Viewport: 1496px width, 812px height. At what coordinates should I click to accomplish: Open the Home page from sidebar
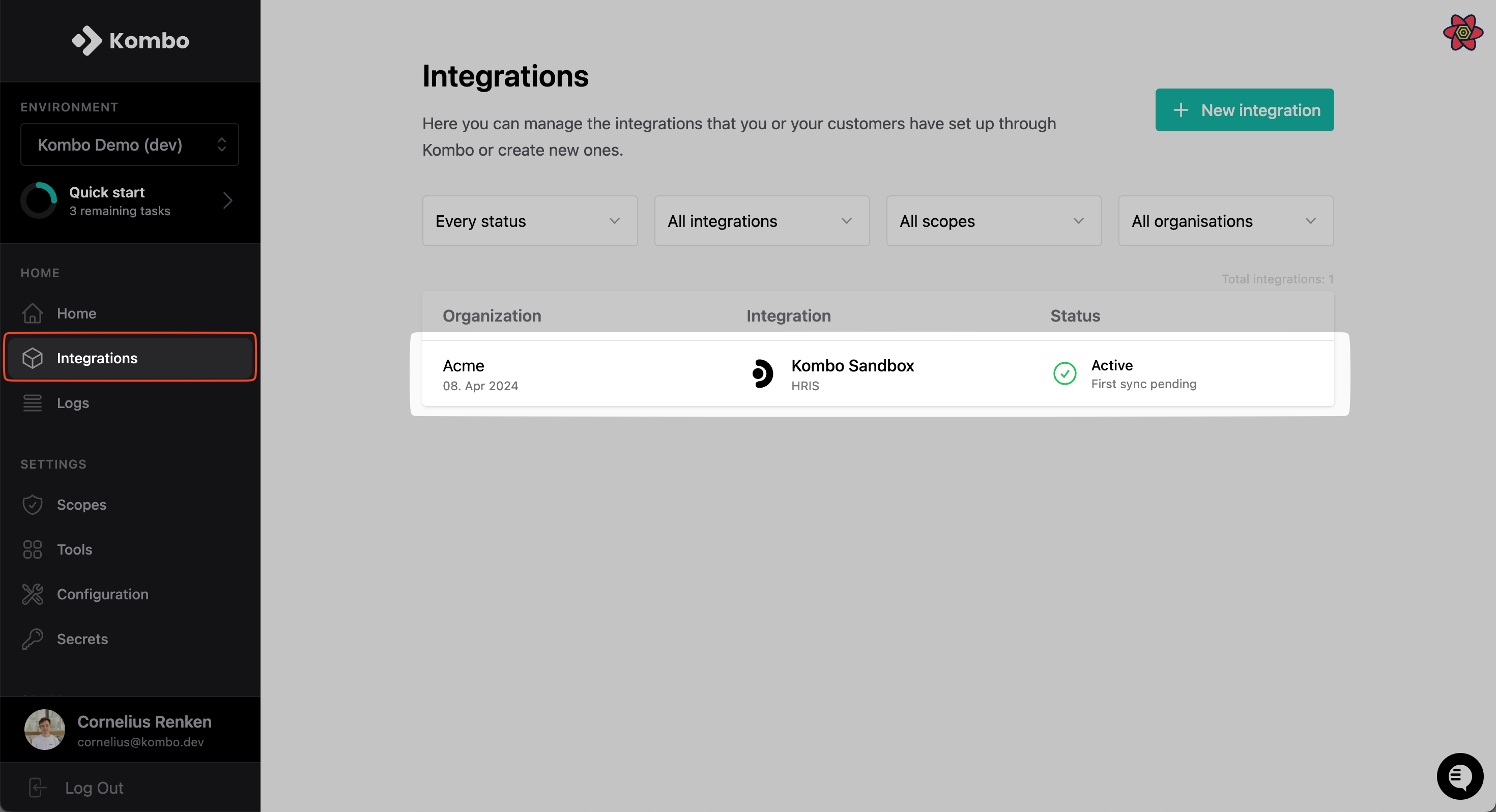pyautogui.click(x=130, y=313)
